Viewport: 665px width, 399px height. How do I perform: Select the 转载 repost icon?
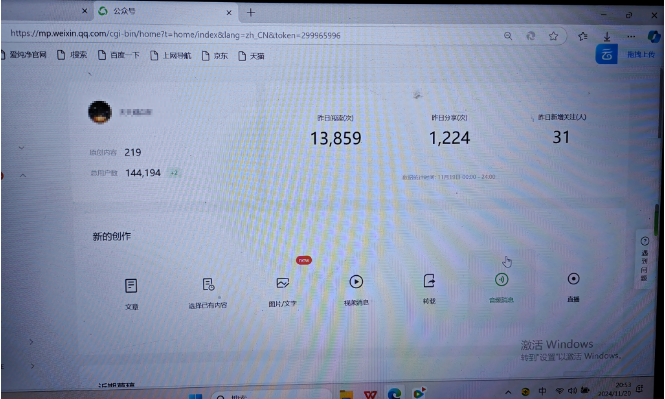point(429,281)
